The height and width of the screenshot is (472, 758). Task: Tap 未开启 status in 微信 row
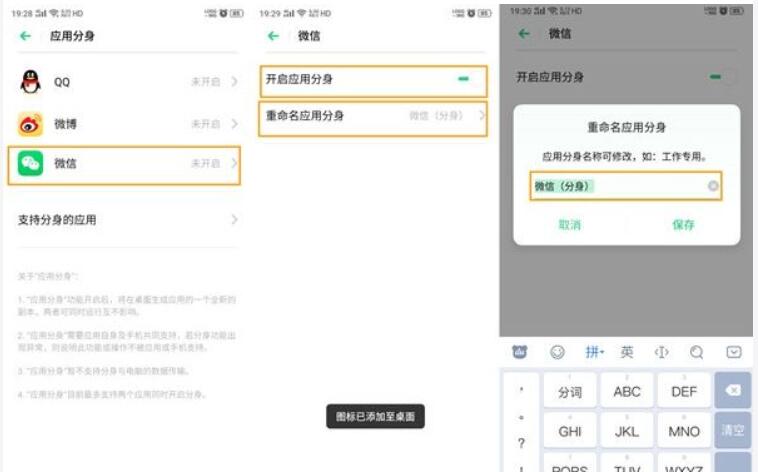click(206, 163)
